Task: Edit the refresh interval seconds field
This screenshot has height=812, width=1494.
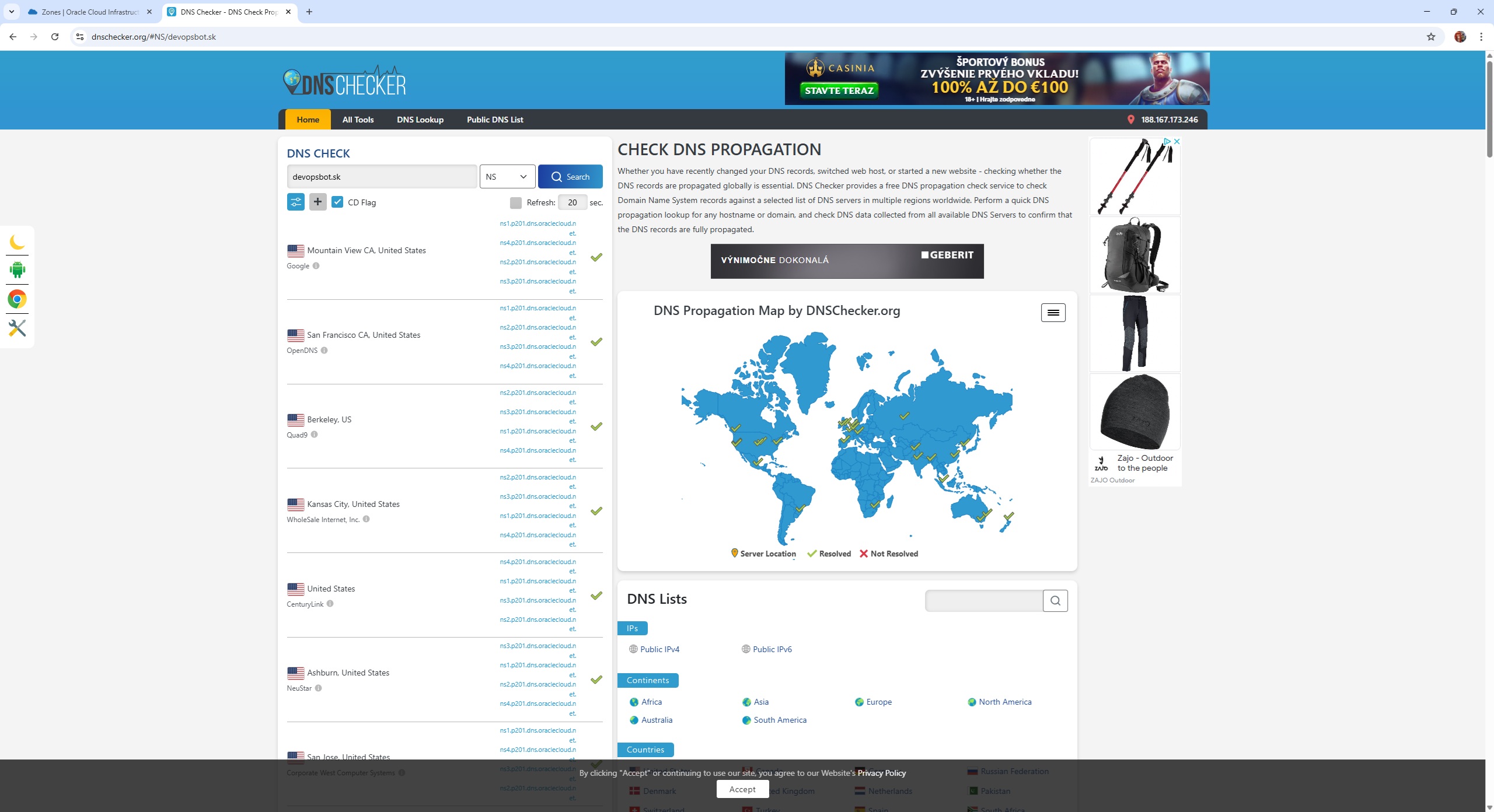Action: click(573, 202)
